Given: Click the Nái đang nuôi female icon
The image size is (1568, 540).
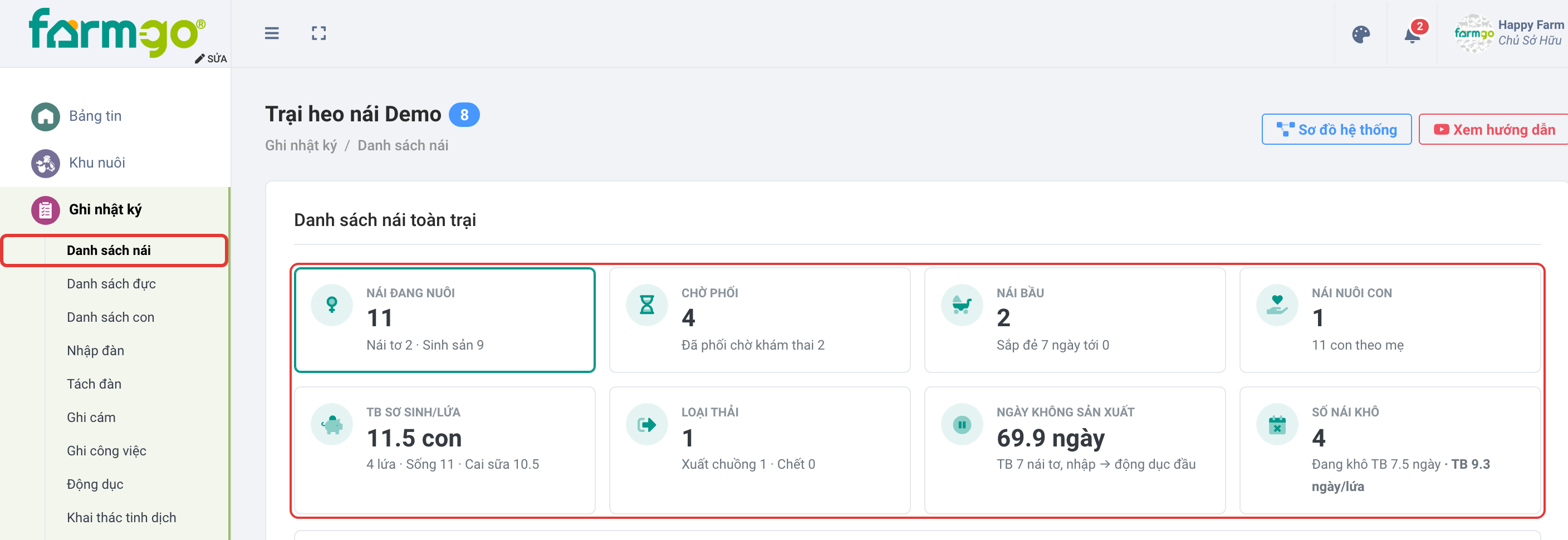Looking at the screenshot, I should [332, 305].
